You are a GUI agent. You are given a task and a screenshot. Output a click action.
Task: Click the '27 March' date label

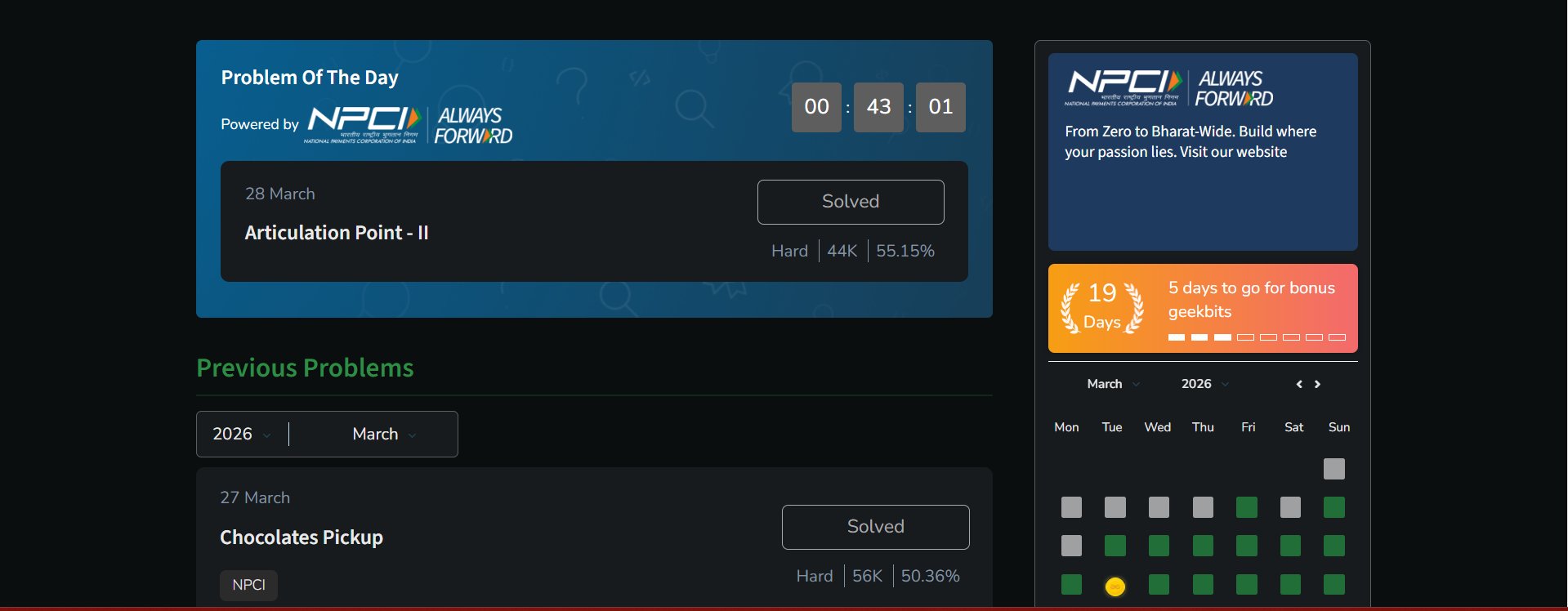coord(255,497)
